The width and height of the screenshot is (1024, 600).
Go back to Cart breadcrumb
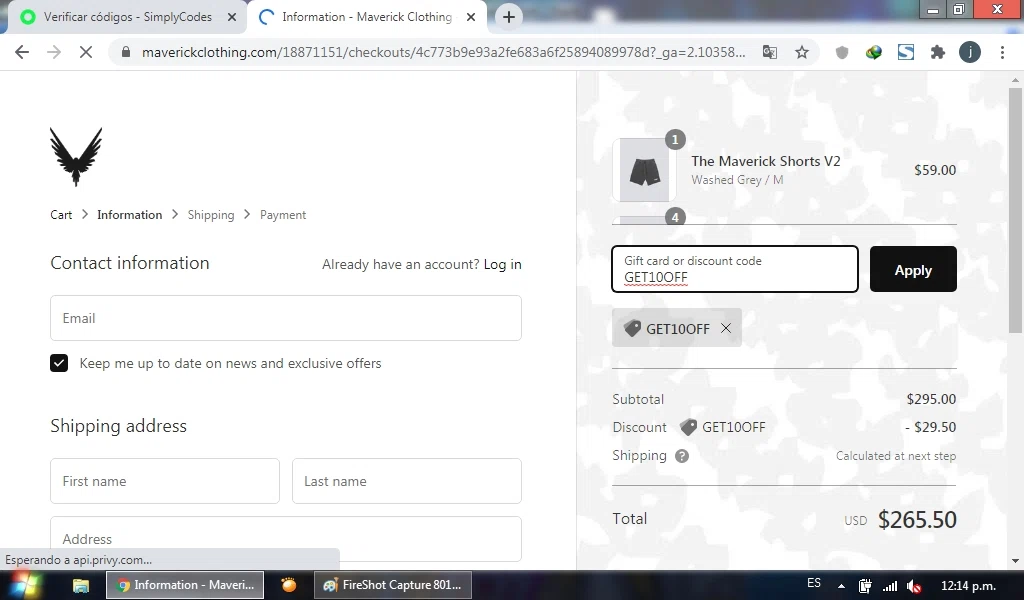[x=61, y=215]
